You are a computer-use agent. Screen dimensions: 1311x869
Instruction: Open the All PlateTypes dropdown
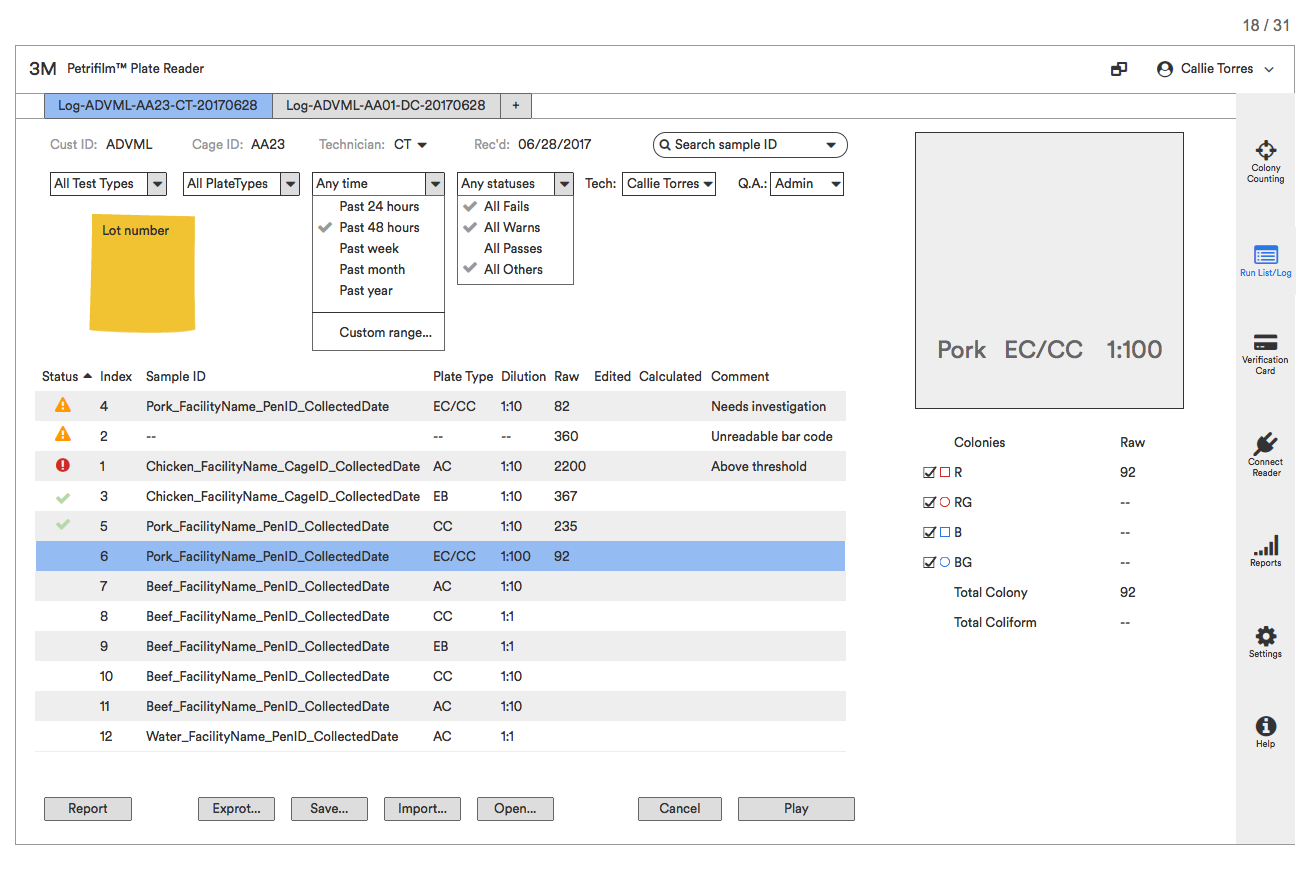tap(242, 184)
